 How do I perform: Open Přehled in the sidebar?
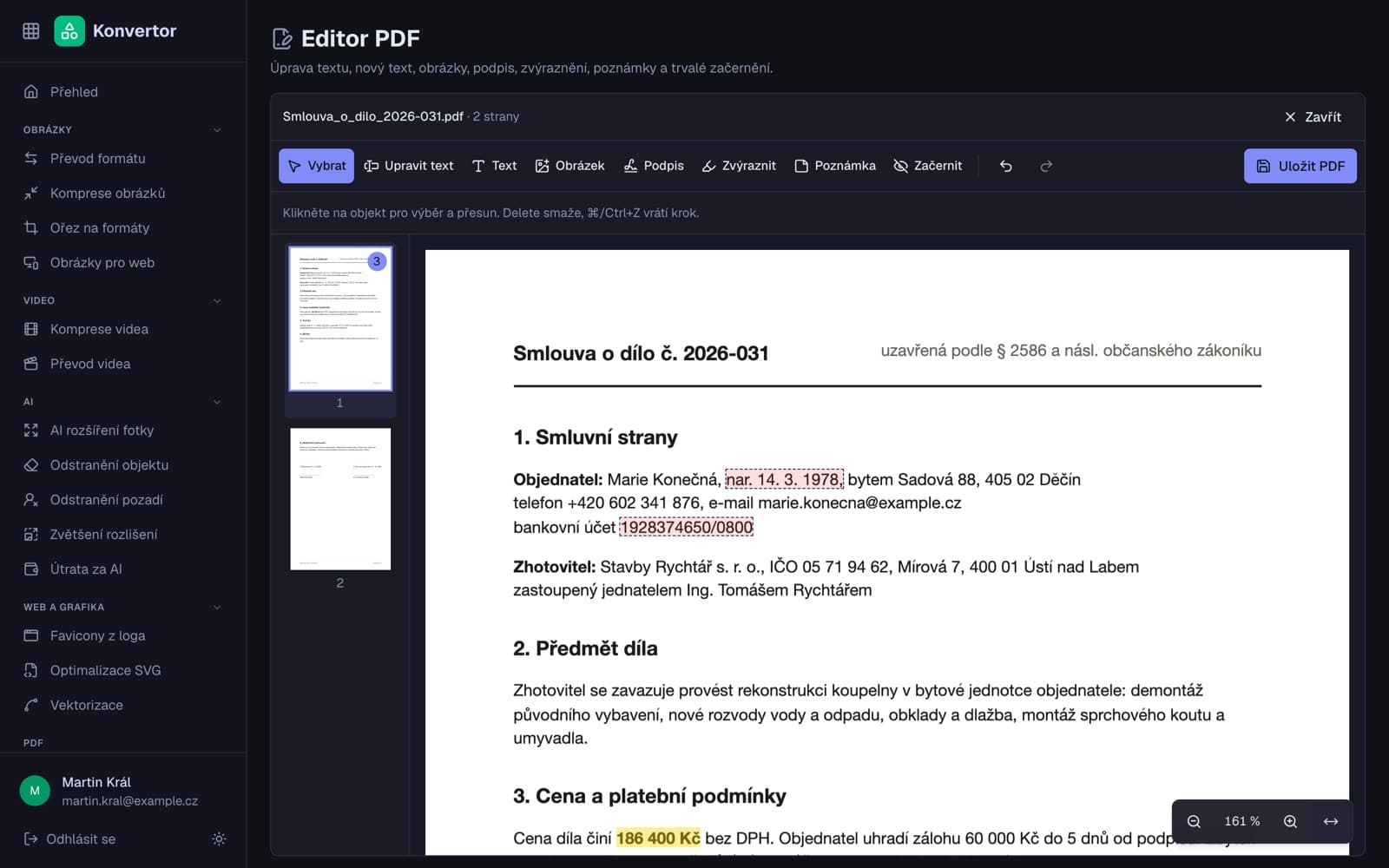pyautogui.click(x=123, y=92)
